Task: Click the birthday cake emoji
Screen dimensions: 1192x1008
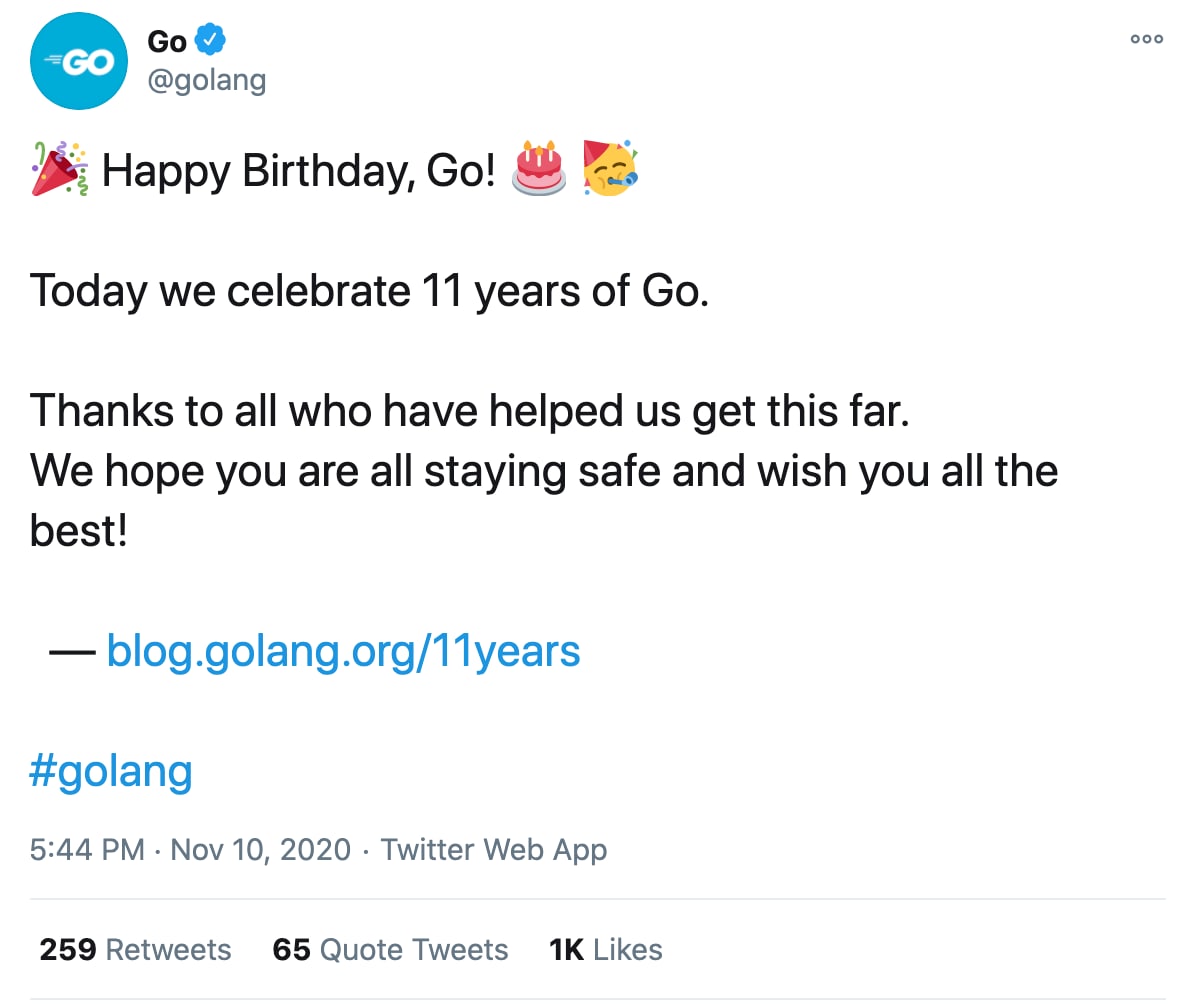Action: click(x=539, y=168)
